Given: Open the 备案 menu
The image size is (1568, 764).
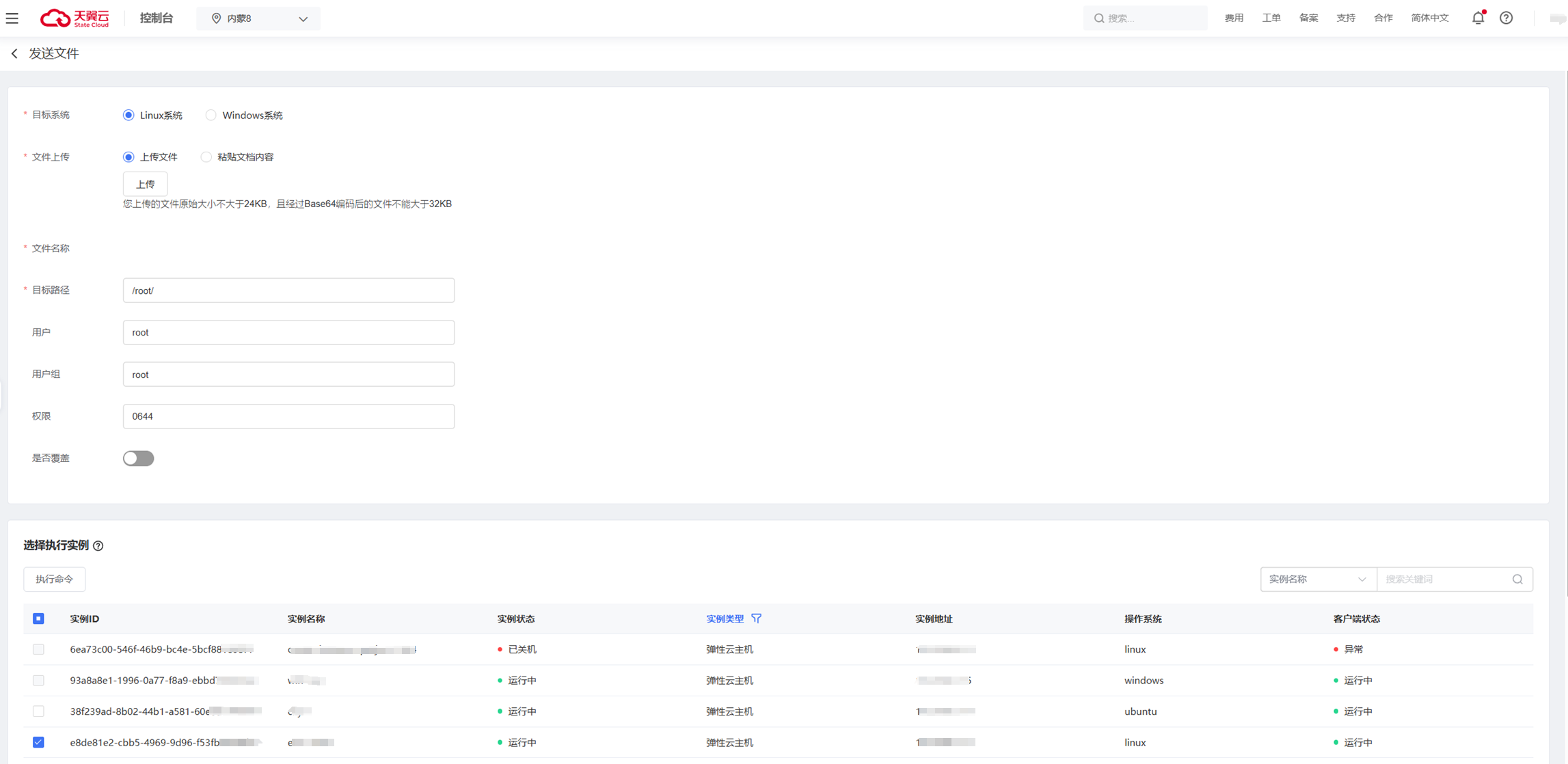Looking at the screenshot, I should [1308, 18].
